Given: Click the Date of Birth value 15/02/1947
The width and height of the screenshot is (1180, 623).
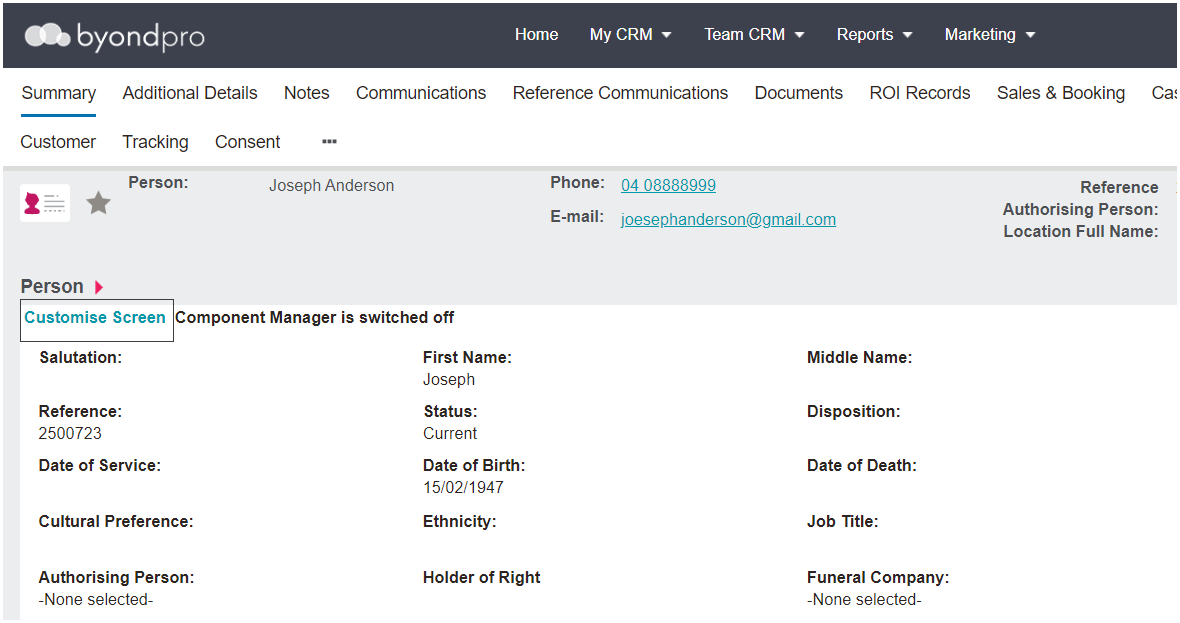Looking at the screenshot, I should [x=464, y=488].
